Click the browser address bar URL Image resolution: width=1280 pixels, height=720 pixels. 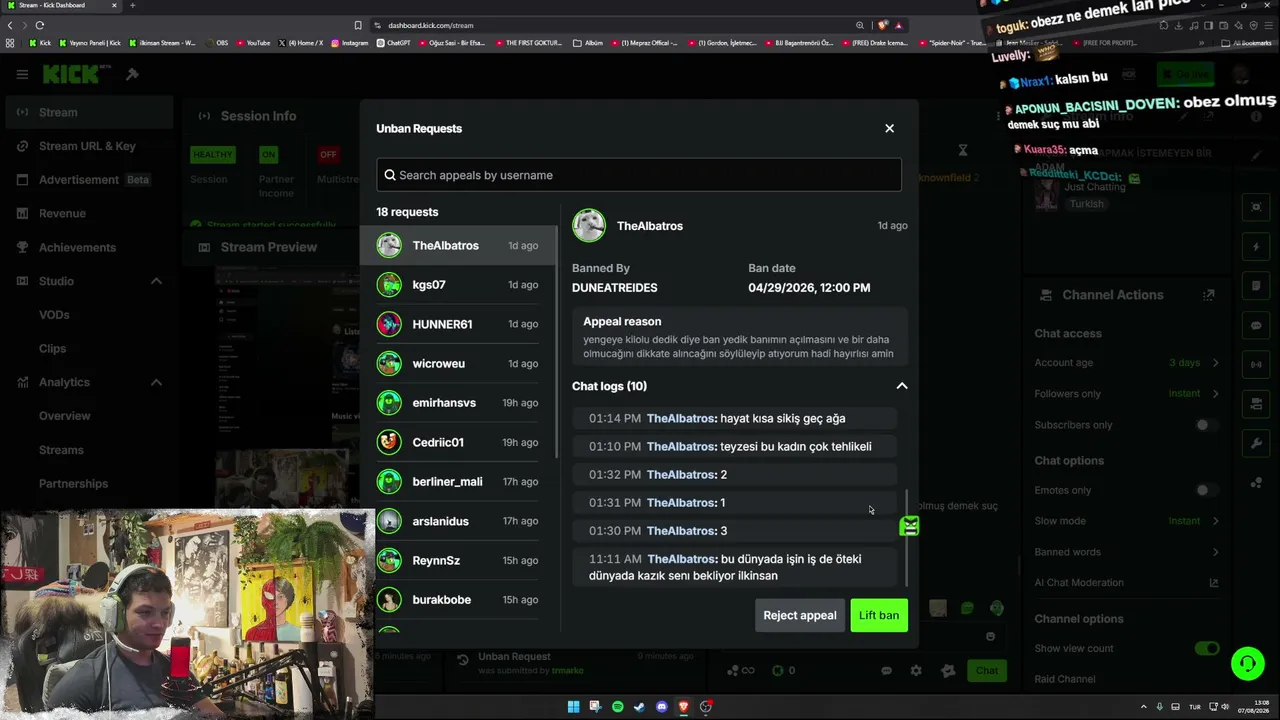pyautogui.click(x=431, y=25)
